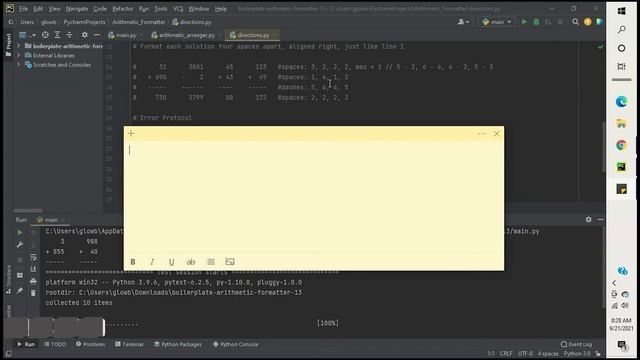Viewport: 640px width, 360px height.
Task: Open the TODO tool window
Action: click(x=55, y=344)
